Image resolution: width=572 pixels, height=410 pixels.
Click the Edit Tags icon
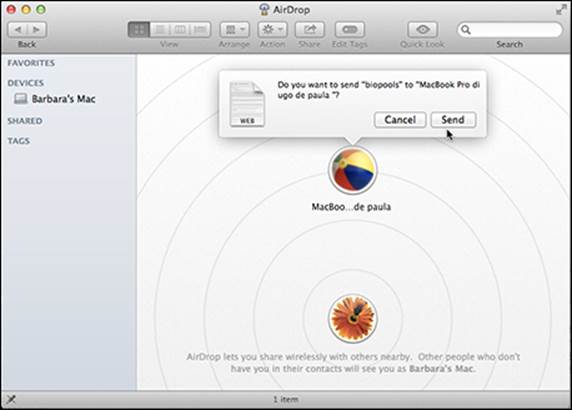pyautogui.click(x=350, y=30)
